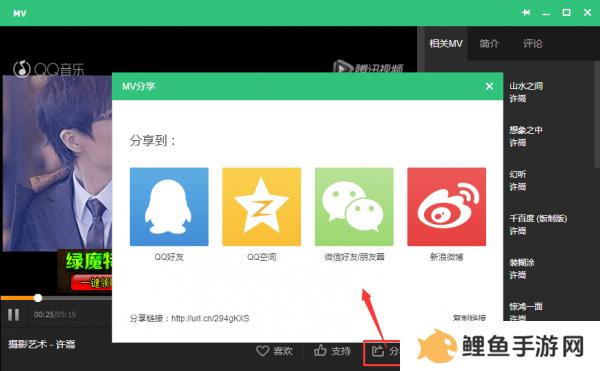Play related MV 想象之中

526,130
